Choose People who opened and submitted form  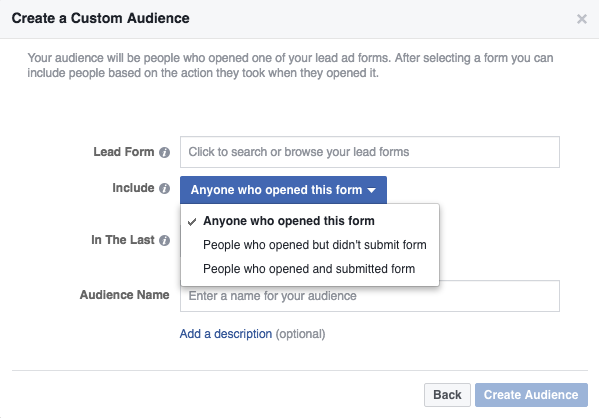click(310, 269)
